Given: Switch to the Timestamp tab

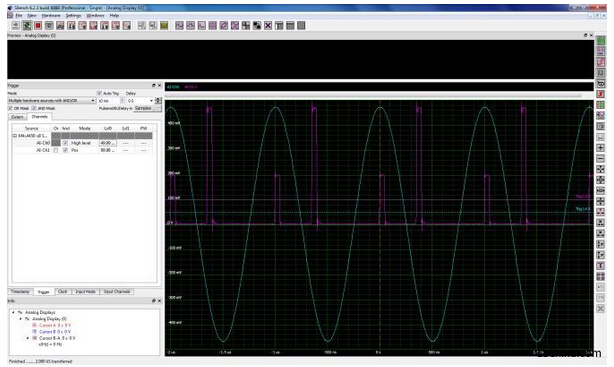Looking at the screenshot, I should click(x=20, y=292).
